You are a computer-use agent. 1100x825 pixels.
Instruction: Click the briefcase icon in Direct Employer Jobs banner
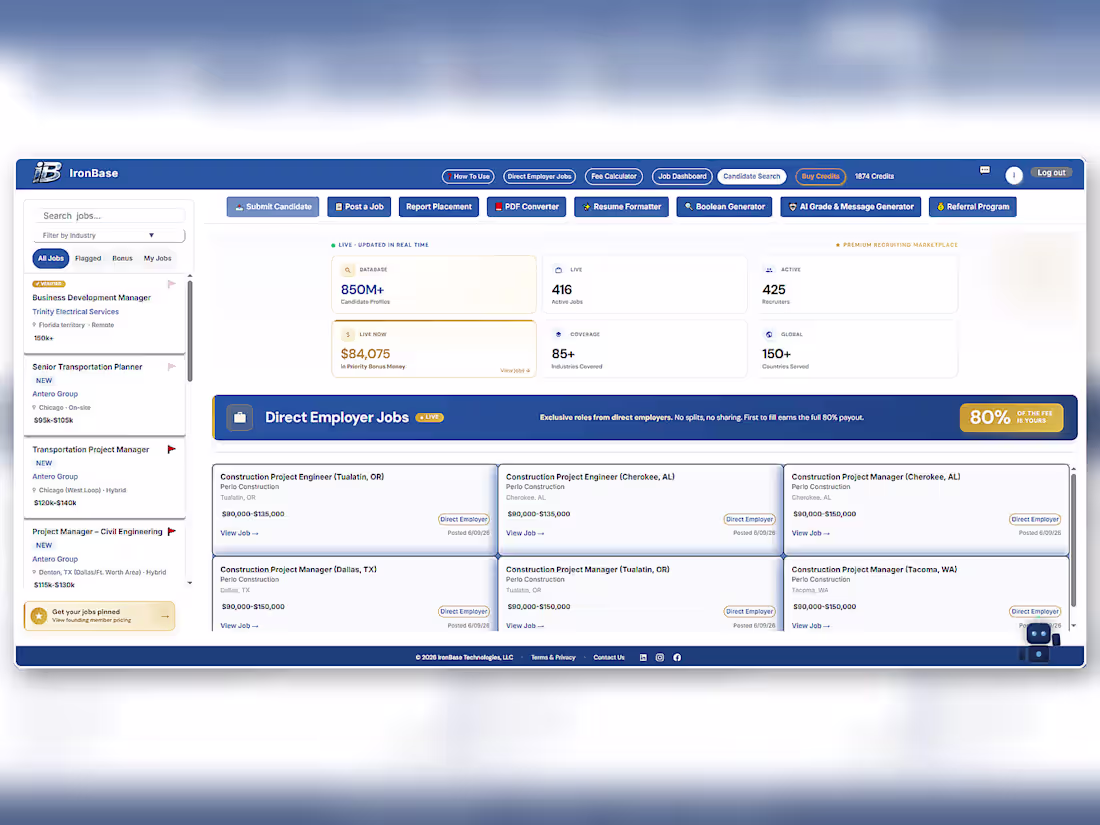coord(240,417)
